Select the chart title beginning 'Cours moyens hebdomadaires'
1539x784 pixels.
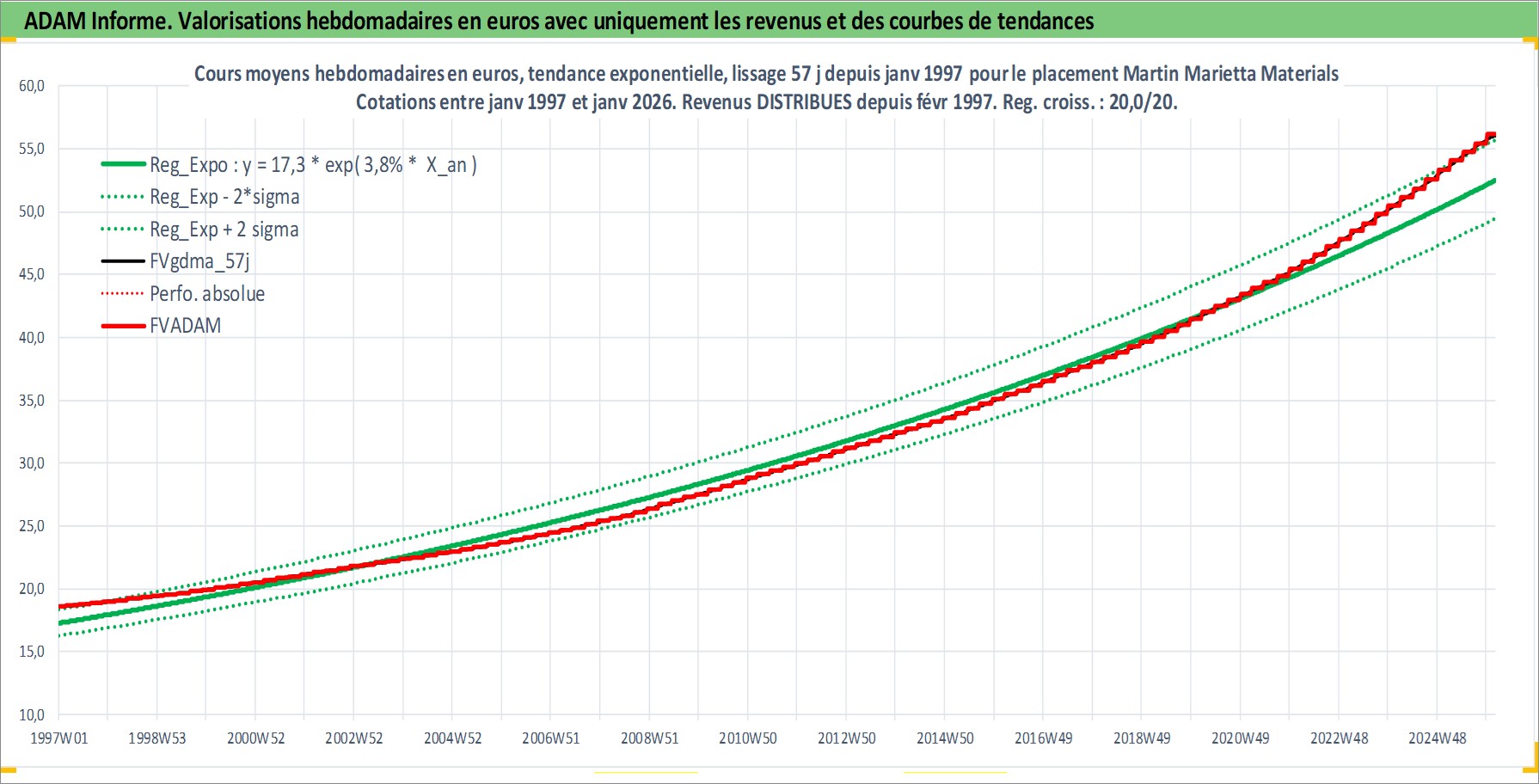coord(766,74)
